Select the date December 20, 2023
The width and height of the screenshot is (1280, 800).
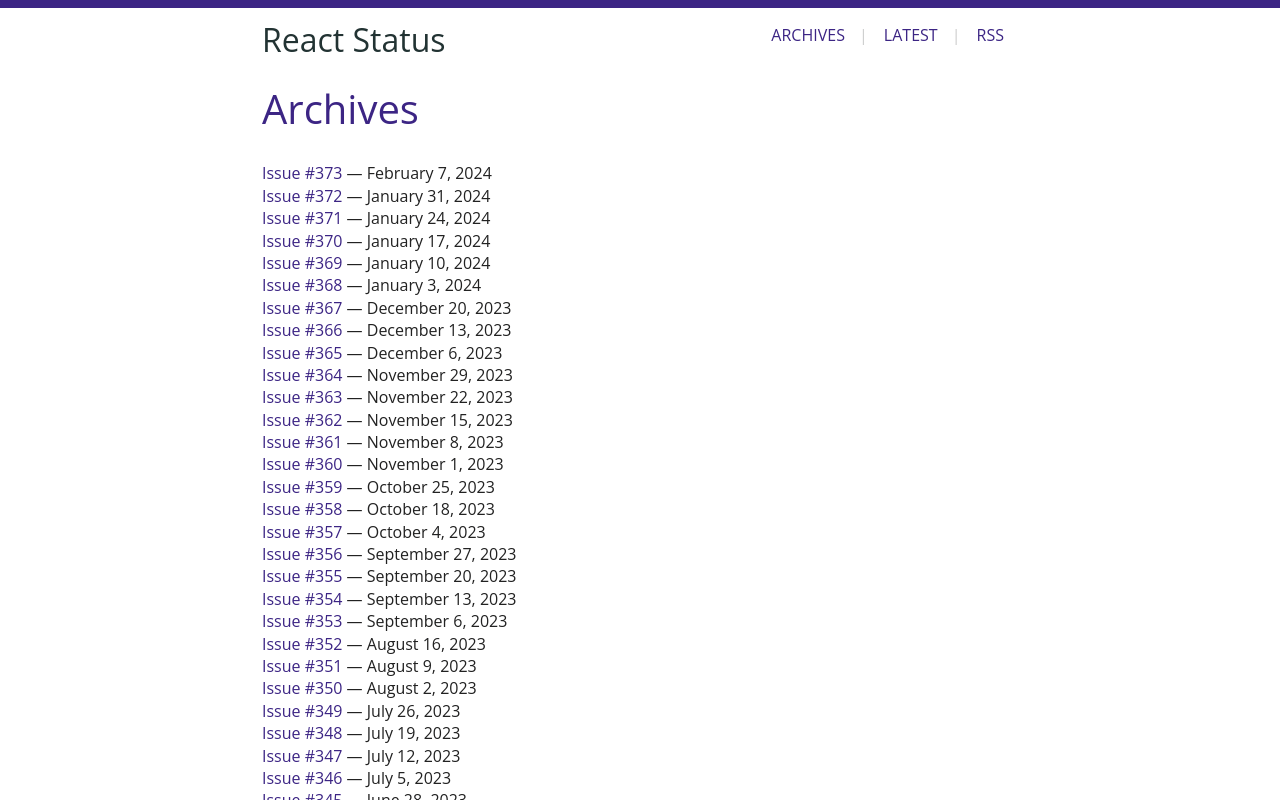coord(439,308)
